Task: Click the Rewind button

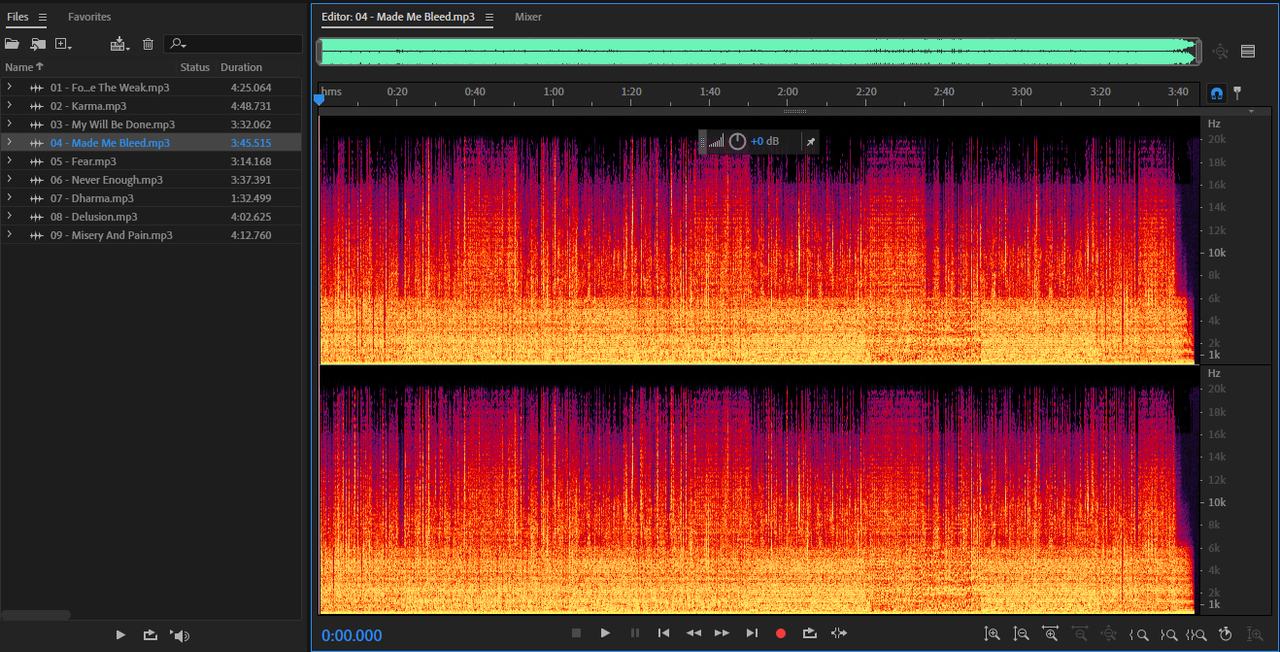Action: (x=693, y=633)
